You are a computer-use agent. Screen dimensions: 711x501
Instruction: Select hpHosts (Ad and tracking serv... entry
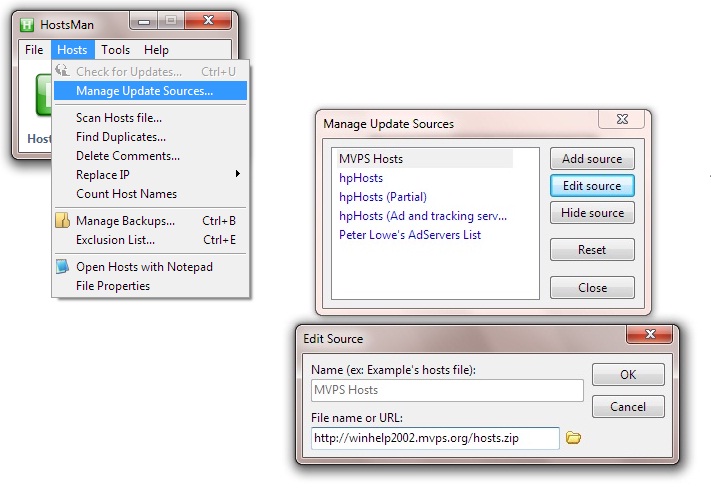coord(423,216)
